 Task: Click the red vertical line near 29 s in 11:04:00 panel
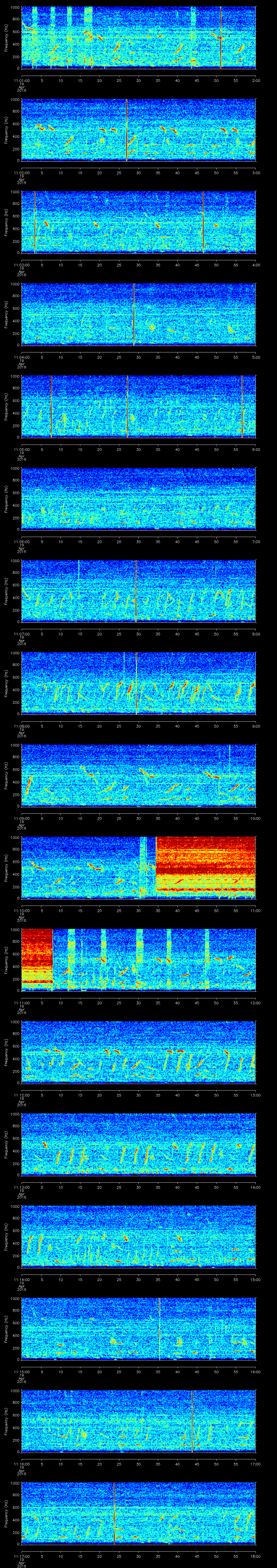click(x=134, y=314)
